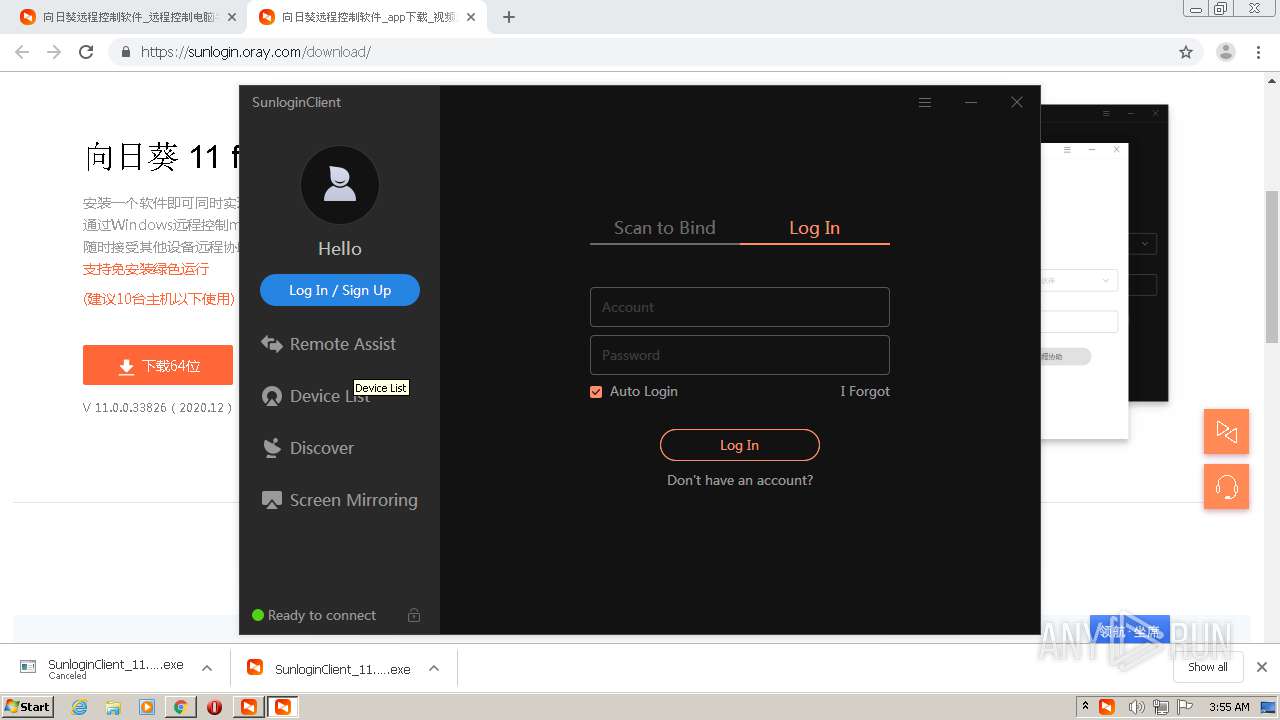
Task: Click the Action Center flag tray icon
Action: point(1186,707)
